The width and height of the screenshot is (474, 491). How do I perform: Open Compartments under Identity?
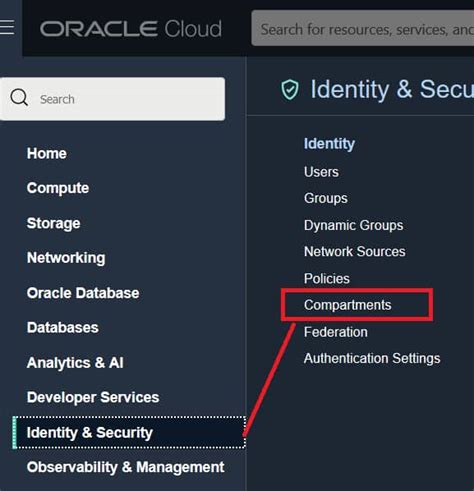tap(347, 305)
